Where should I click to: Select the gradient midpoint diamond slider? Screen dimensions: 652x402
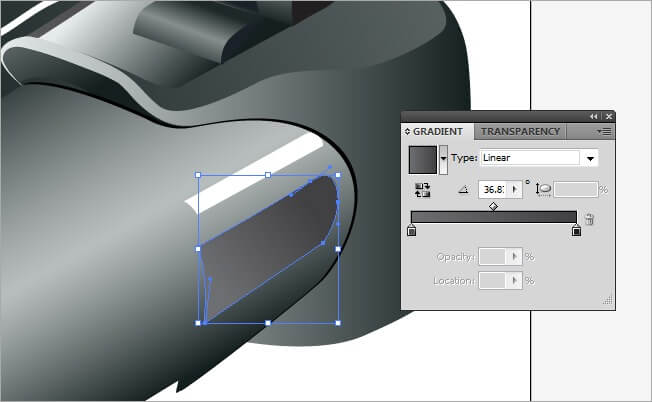click(493, 206)
